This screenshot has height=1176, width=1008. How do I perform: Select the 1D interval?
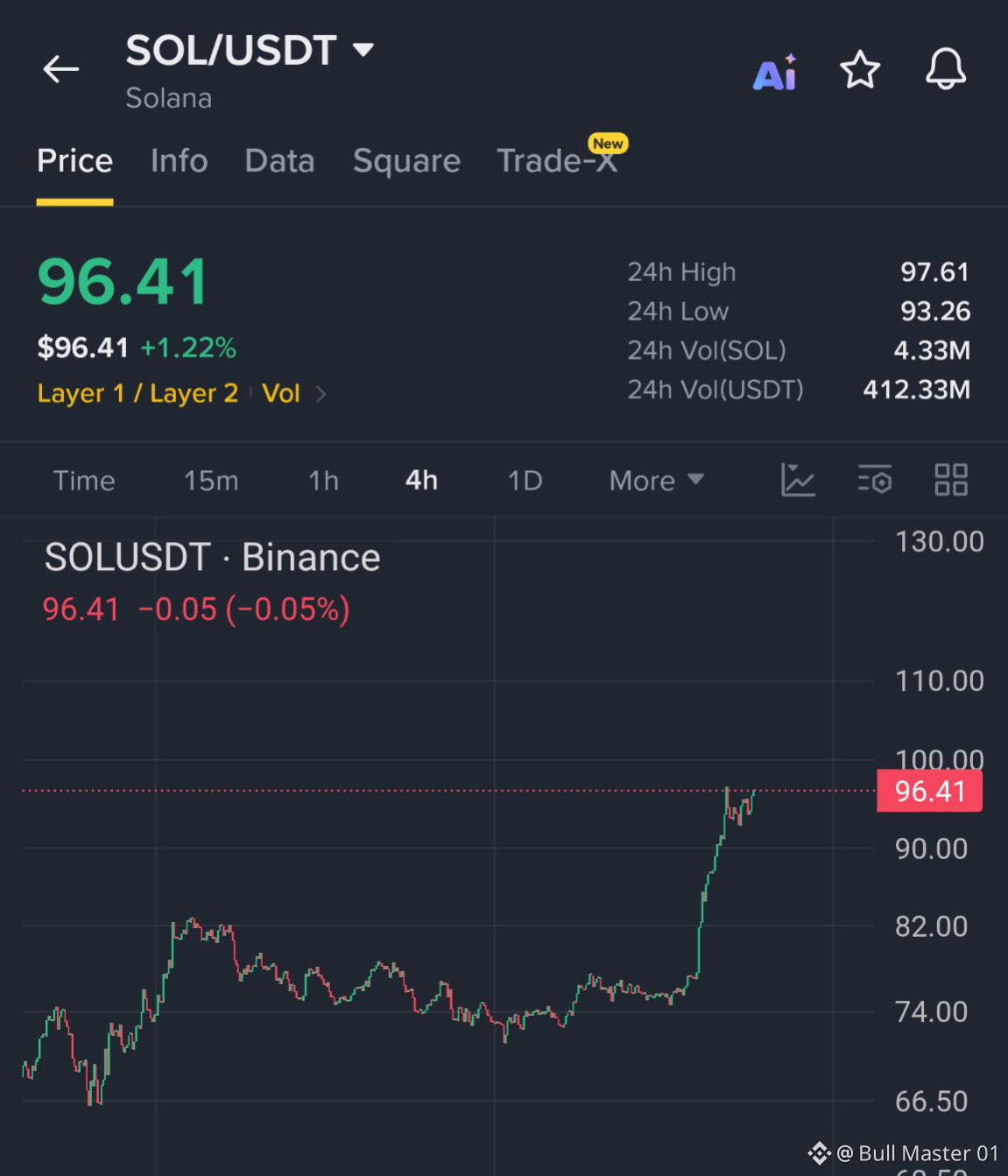tap(525, 481)
